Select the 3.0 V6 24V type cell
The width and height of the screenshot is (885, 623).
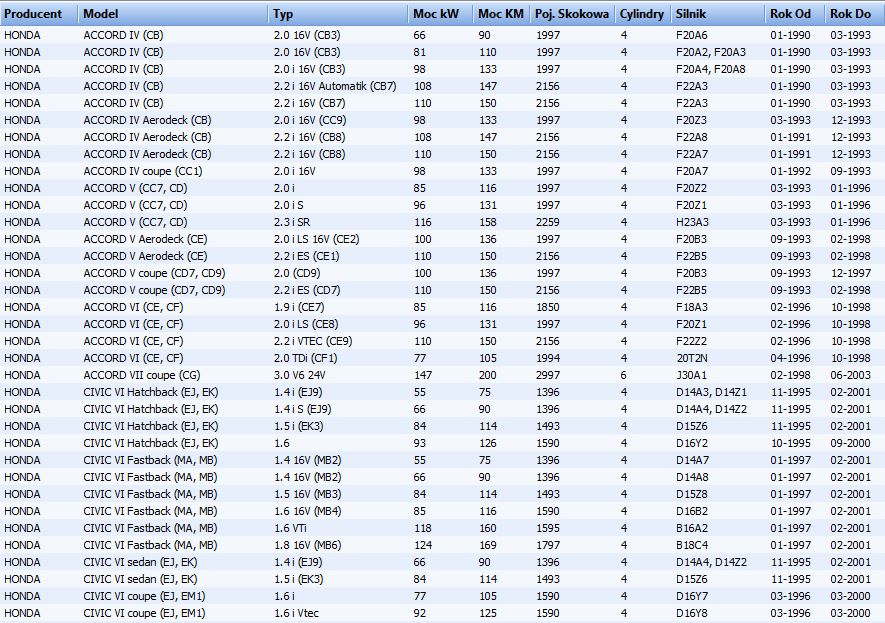[300, 375]
